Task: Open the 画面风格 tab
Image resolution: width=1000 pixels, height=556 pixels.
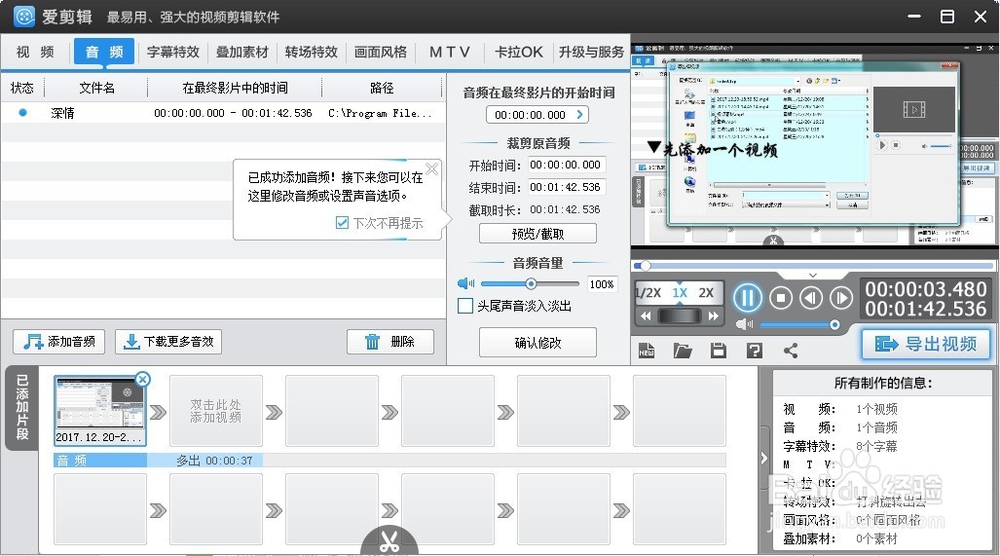Action: pyautogui.click(x=380, y=52)
